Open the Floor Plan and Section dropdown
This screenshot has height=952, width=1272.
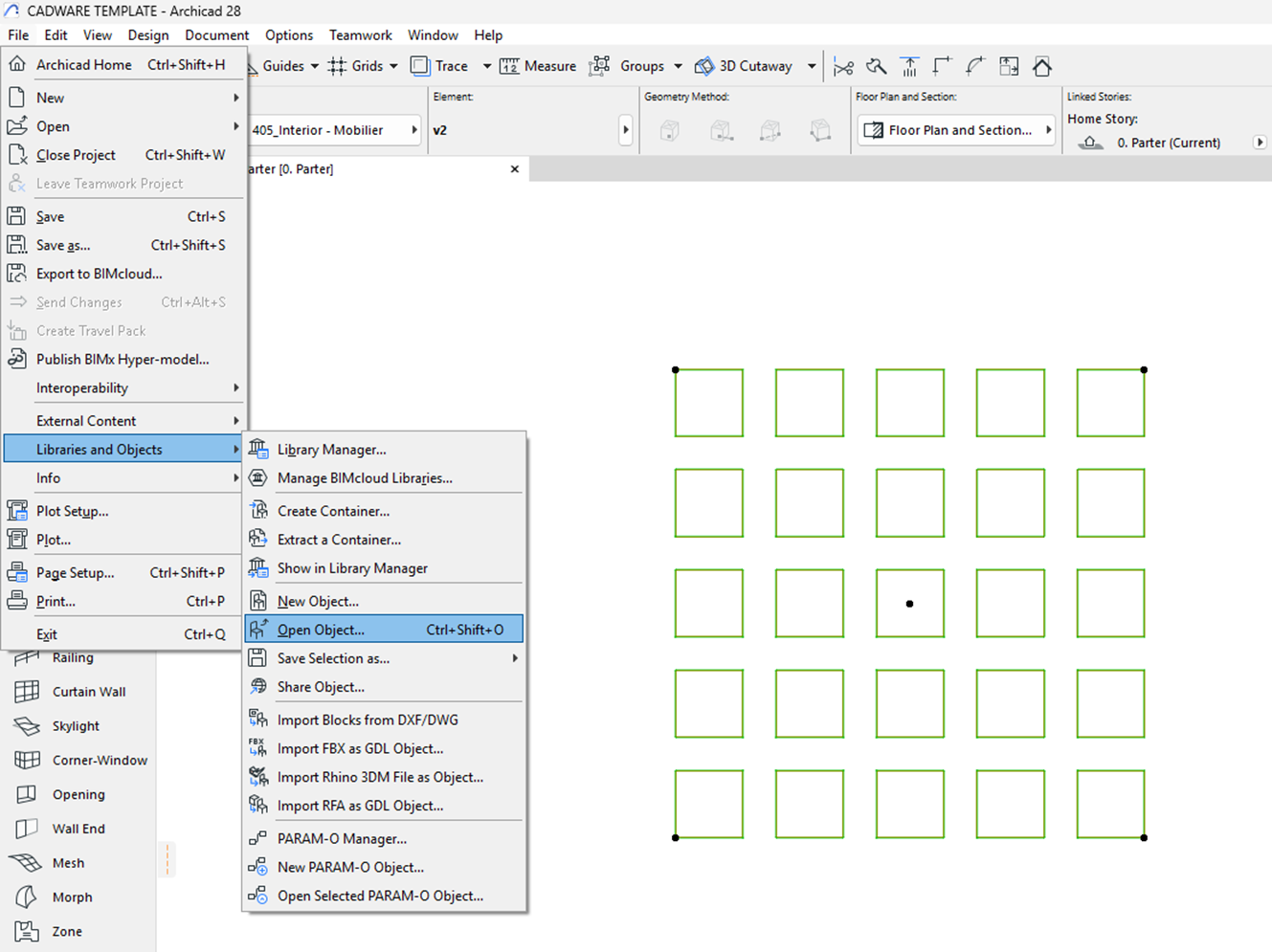[956, 130]
